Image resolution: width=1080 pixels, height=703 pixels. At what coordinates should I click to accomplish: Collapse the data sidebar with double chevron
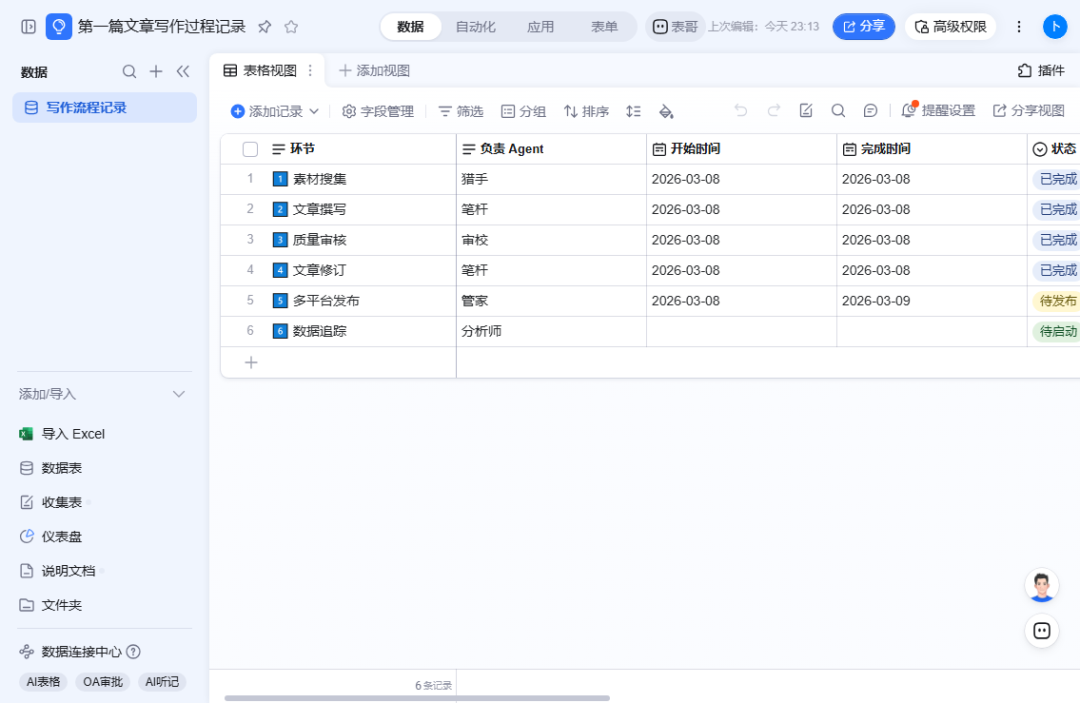[183, 72]
